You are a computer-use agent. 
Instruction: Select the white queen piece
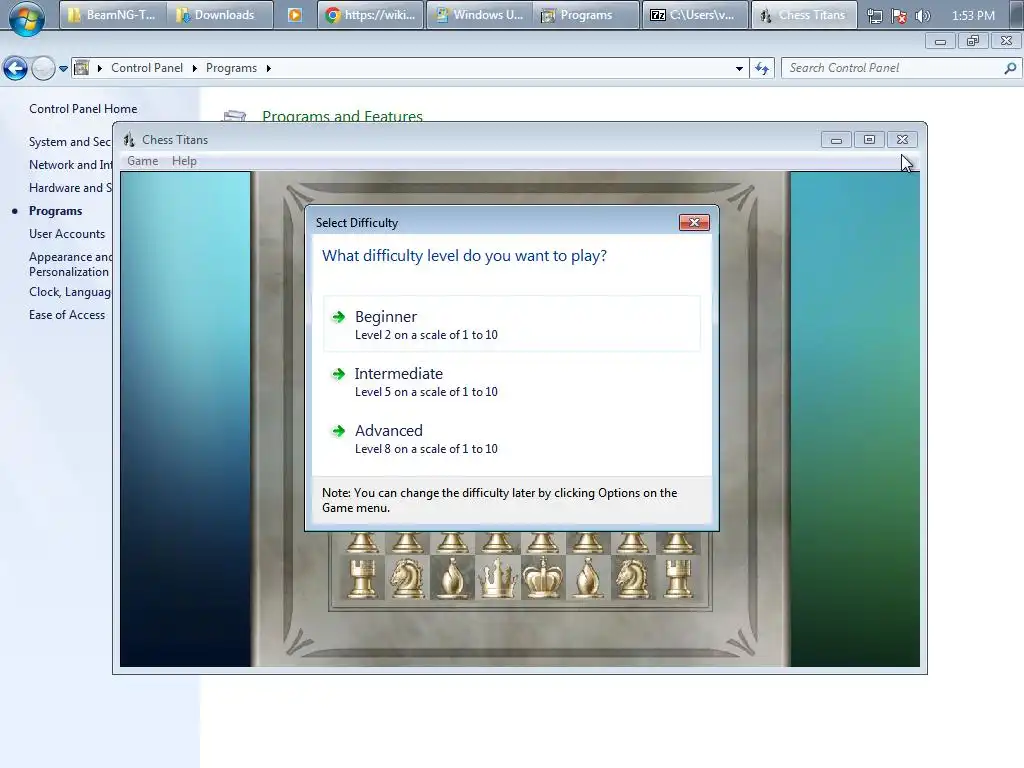(x=498, y=578)
